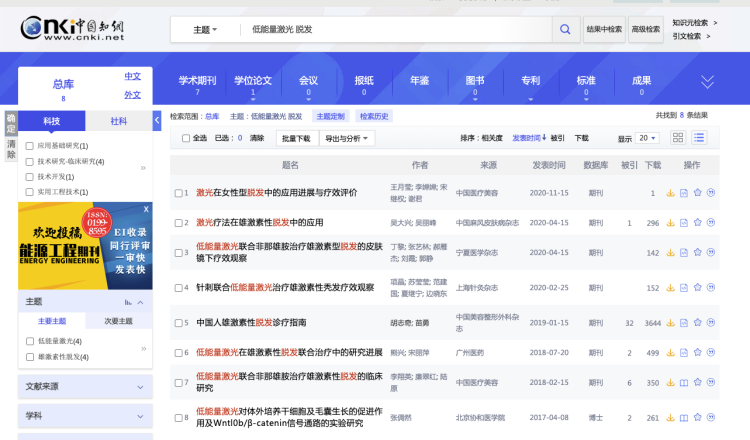Download result 1 article icon
Viewport: 750px width, 440px height.
670,193
